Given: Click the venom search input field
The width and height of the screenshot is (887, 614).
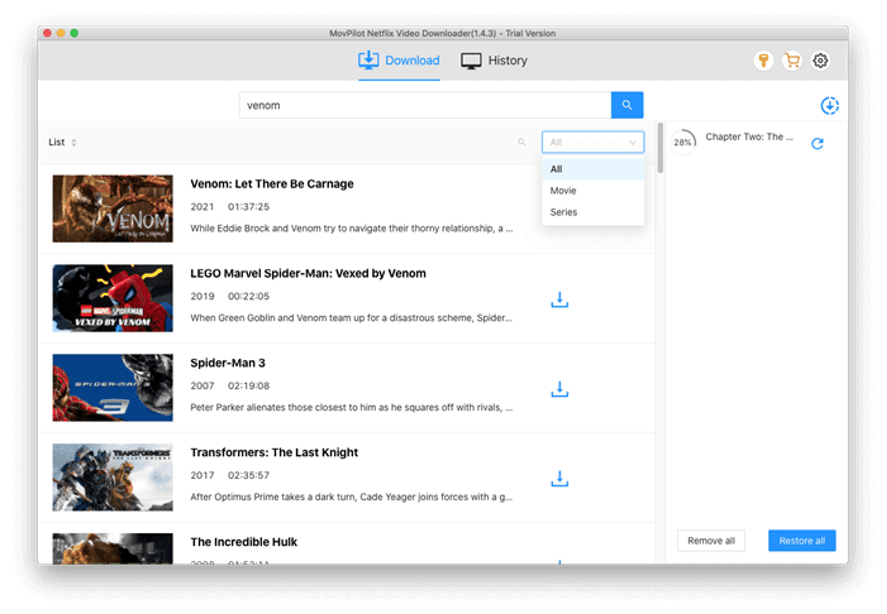Looking at the screenshot, I should click(x=420, y=104).
